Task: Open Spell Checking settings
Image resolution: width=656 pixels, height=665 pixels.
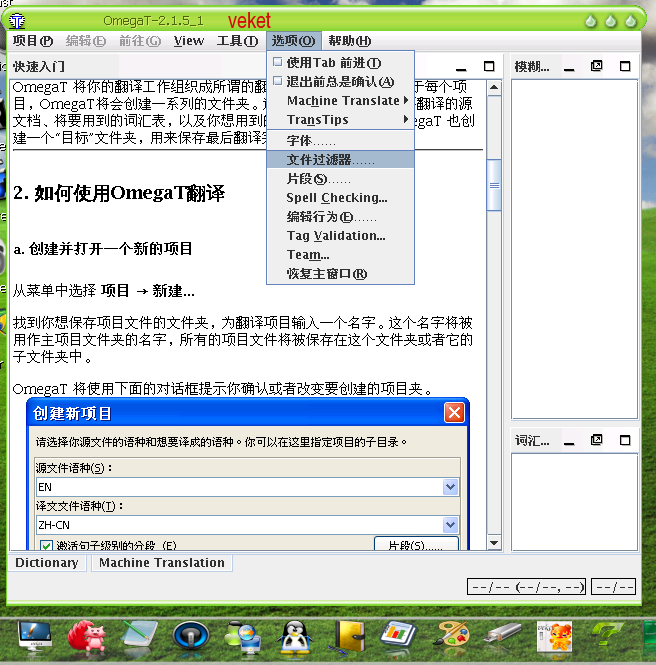Action: [341, 198]
